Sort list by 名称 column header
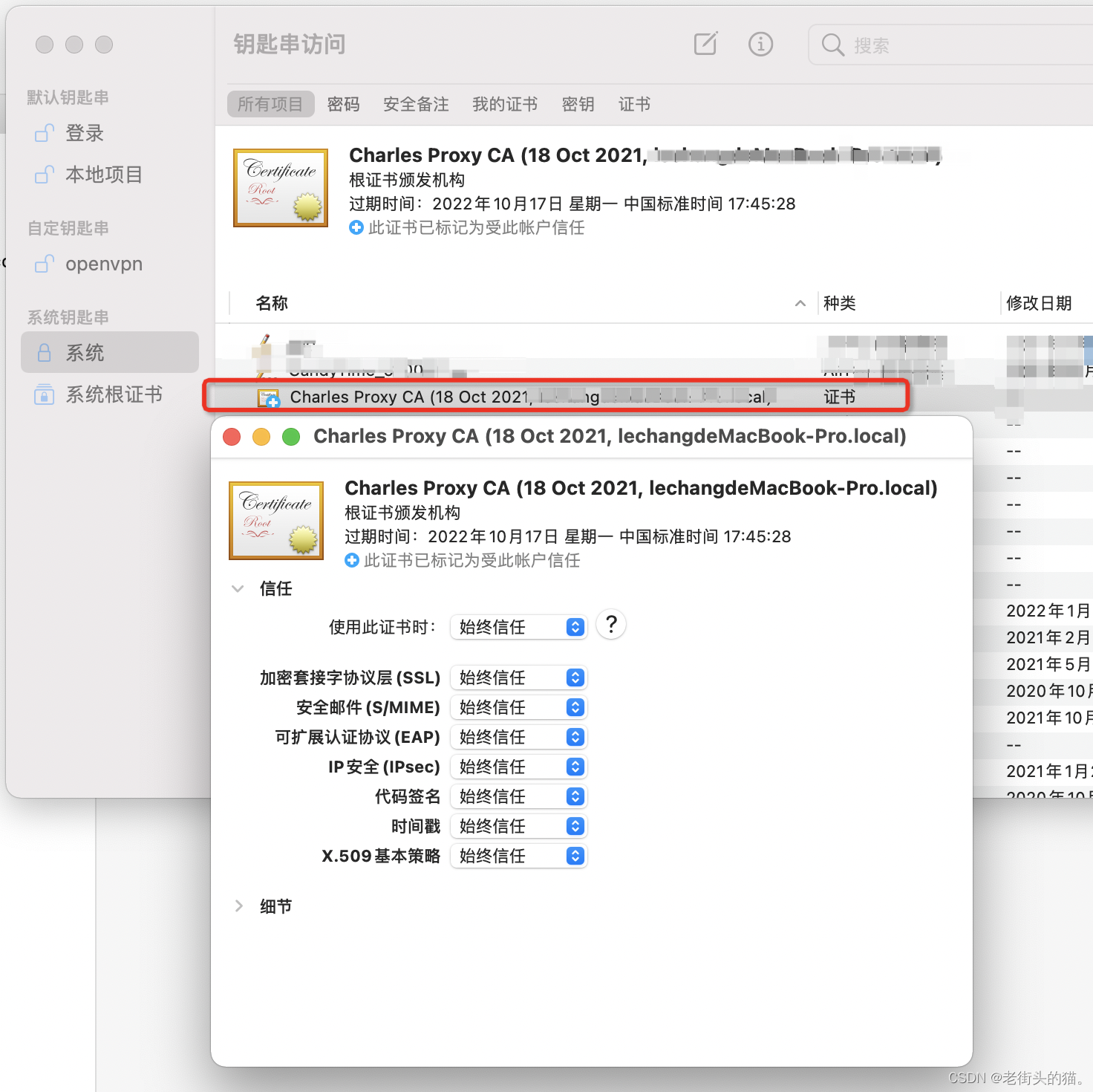 [x=272, y=303]
